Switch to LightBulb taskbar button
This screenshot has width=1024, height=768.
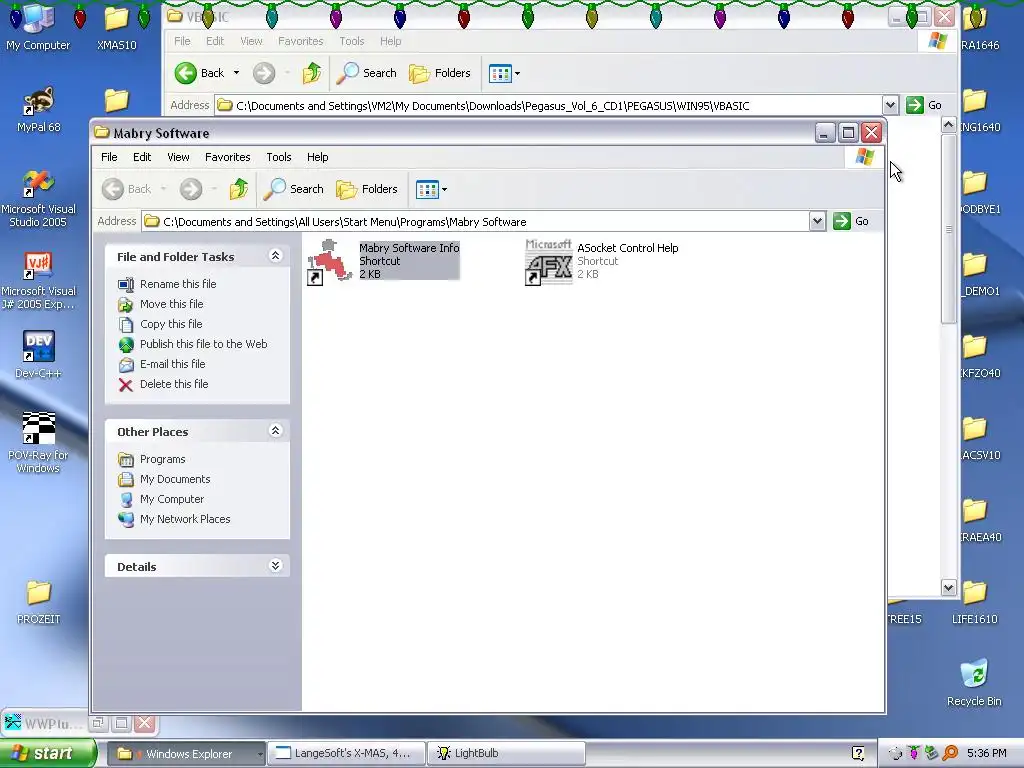click(505, 754)
